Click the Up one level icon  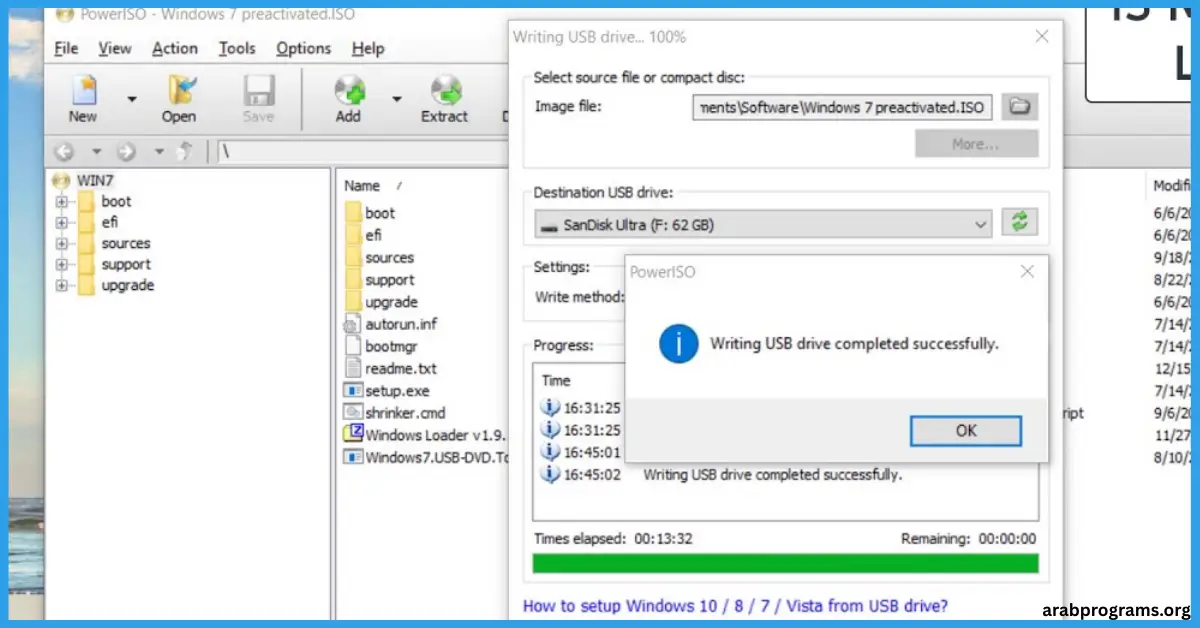185,152
